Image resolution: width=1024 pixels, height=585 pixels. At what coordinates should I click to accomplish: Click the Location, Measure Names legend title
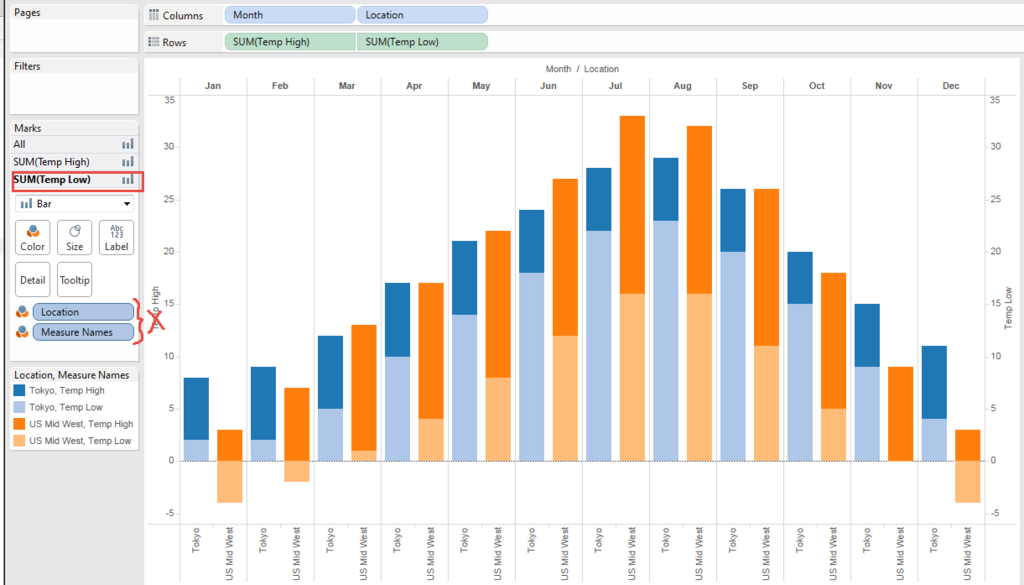72,375
